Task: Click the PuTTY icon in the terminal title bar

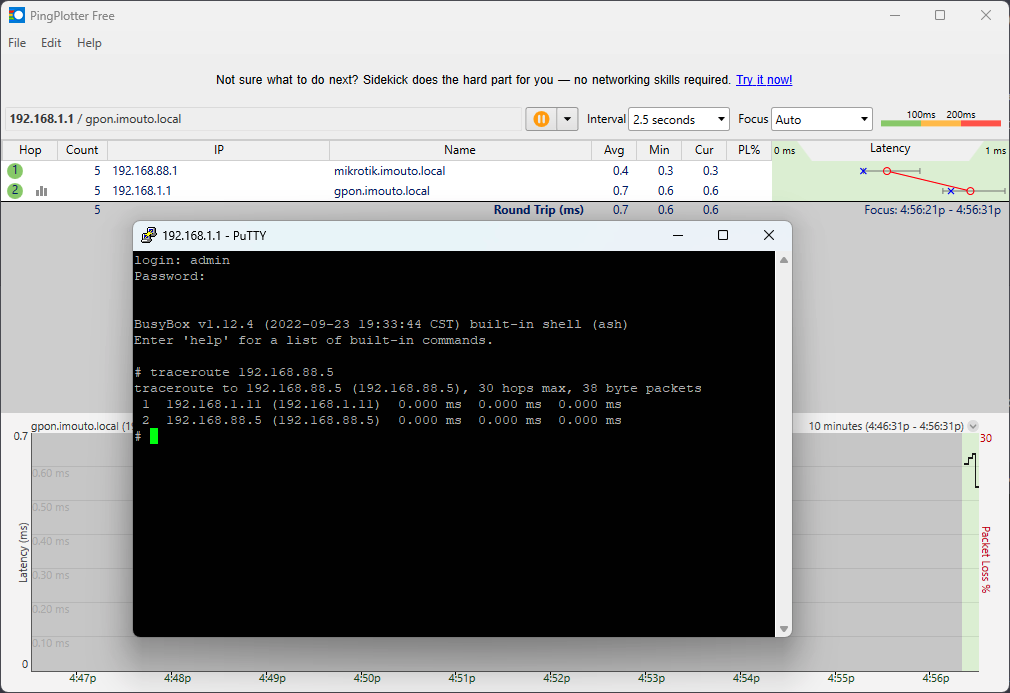Action: pyautogui.click(x=149, y=235)
